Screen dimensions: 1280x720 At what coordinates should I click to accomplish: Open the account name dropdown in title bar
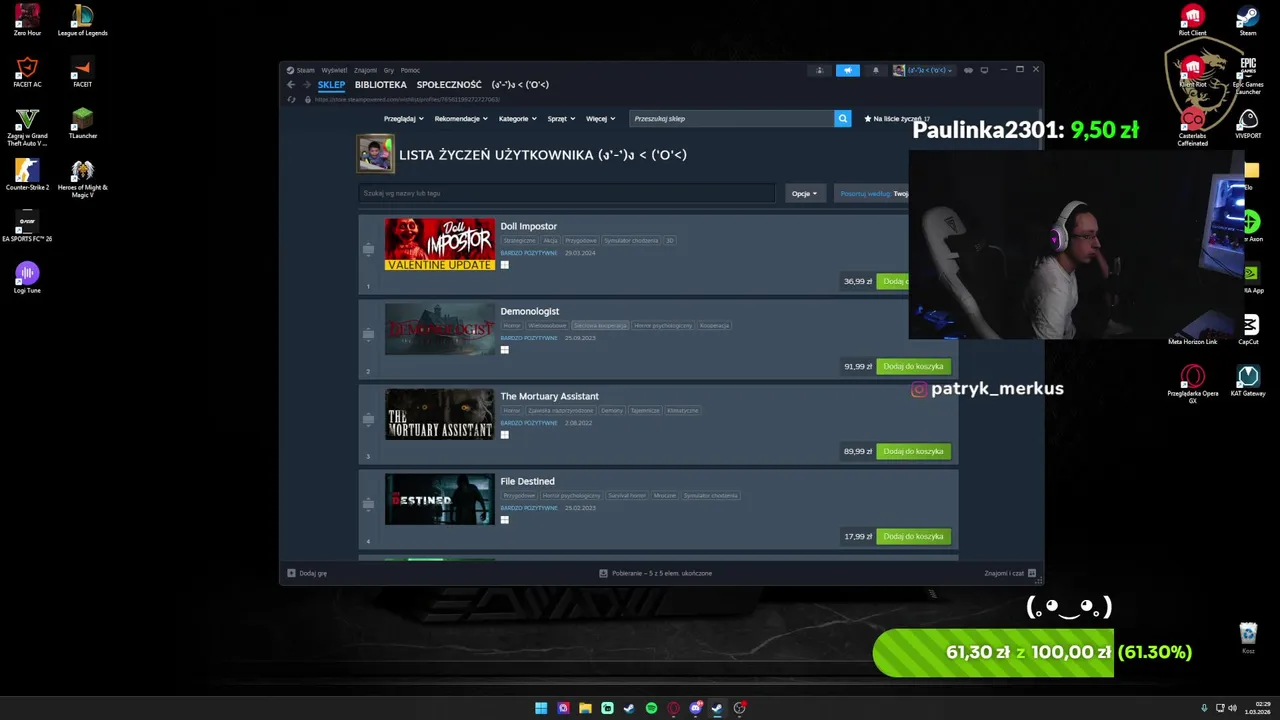(x=924, y=70)
